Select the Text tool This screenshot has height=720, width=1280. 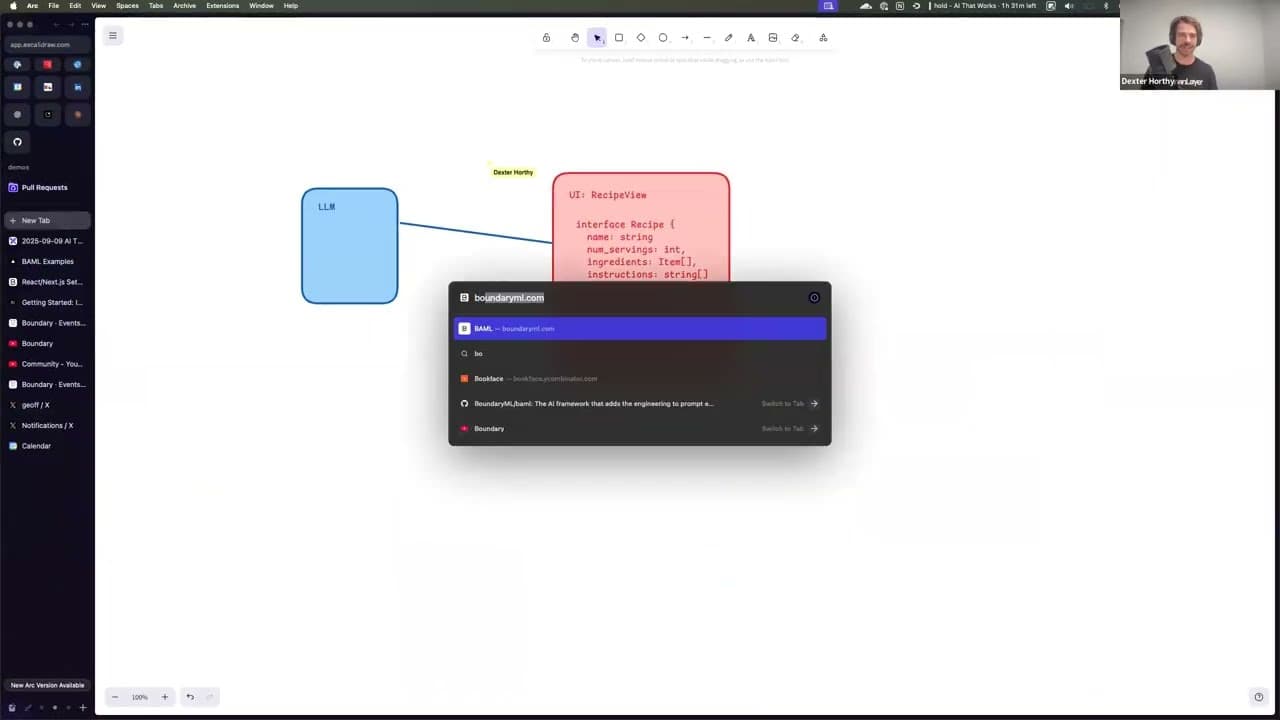tap(751, 38)
